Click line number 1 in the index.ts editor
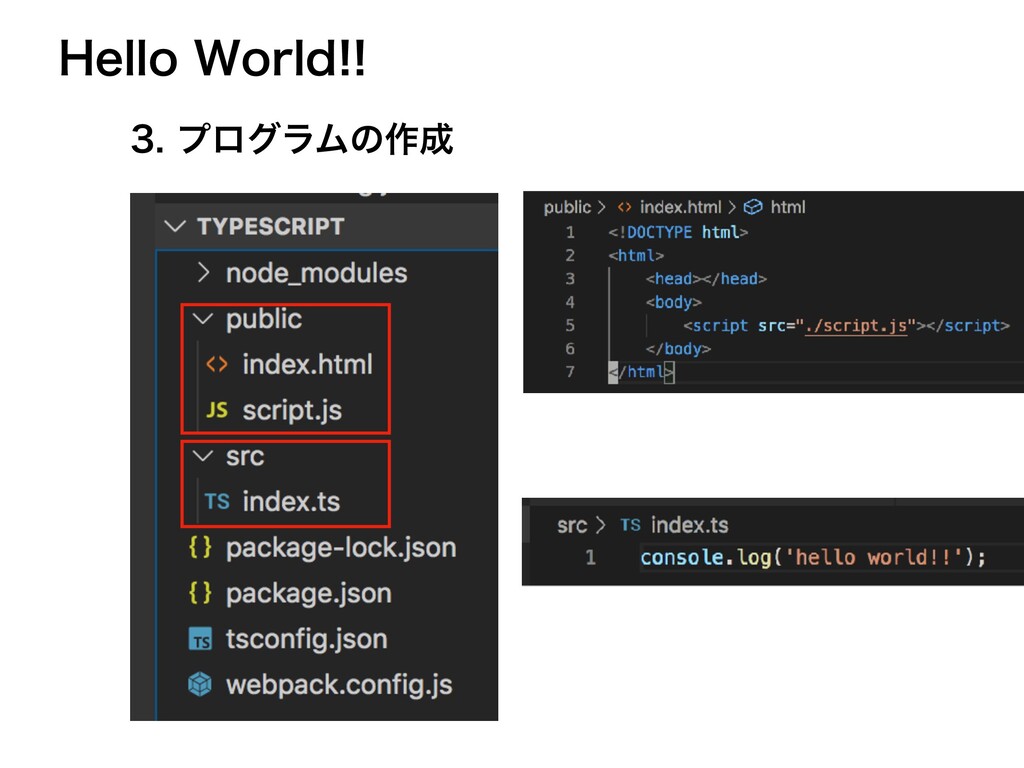 click(x=590, y=558)
